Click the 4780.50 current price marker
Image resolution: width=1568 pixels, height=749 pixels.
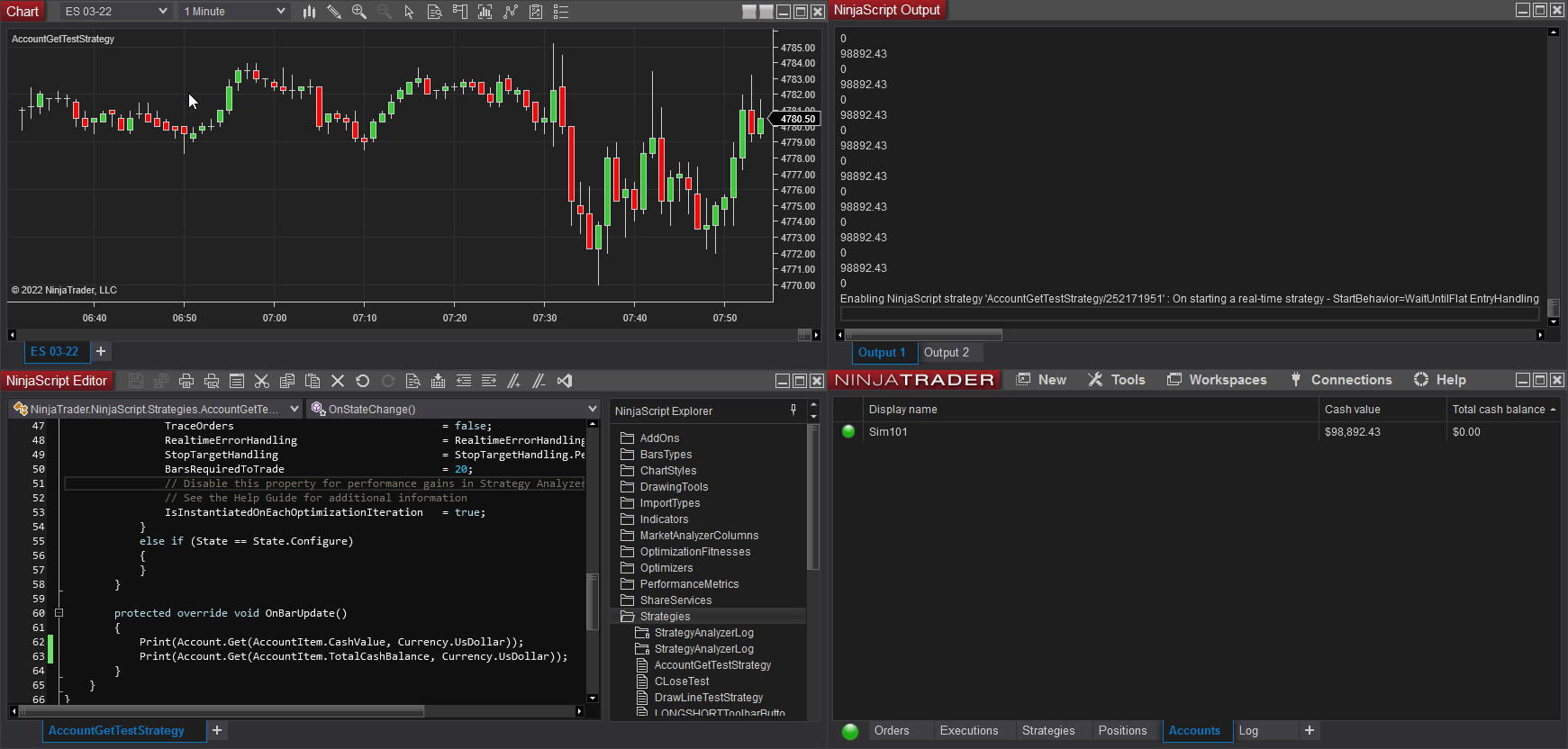pos(797,119)
